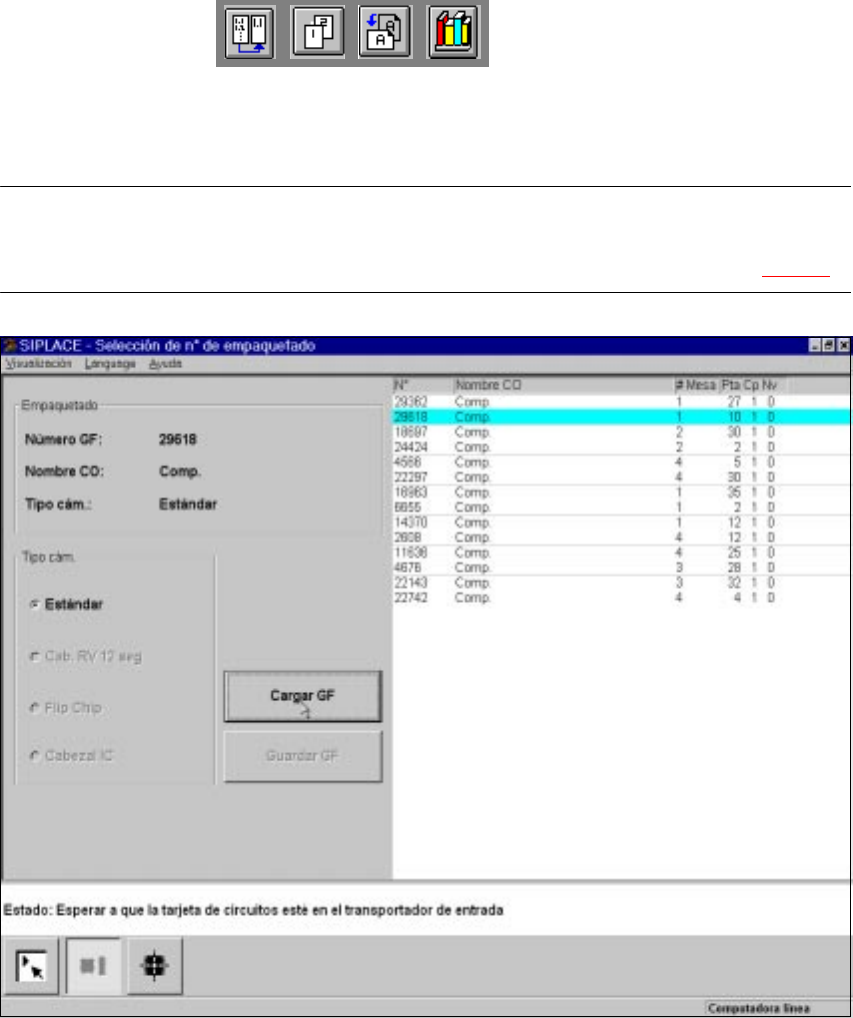This screenshot has width=853, height=1018.
Task: Open the Visualización menu
Action: (x=38, y=364)
